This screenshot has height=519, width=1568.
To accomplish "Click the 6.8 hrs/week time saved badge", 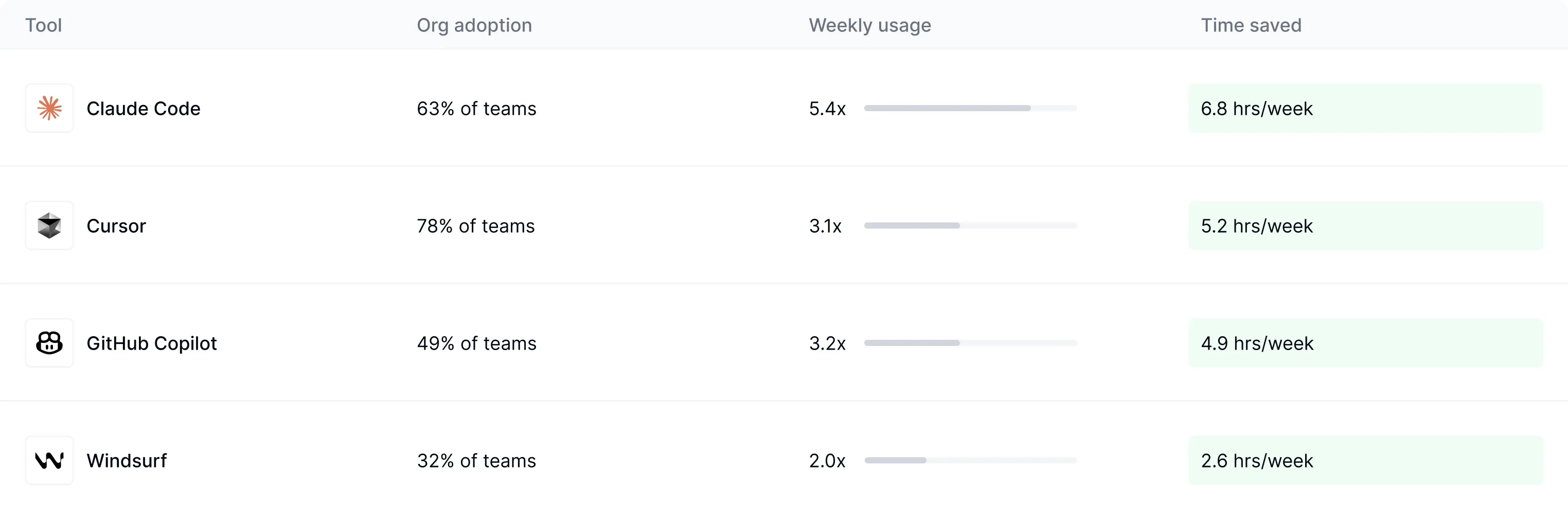I will (x=1365, y=109).
